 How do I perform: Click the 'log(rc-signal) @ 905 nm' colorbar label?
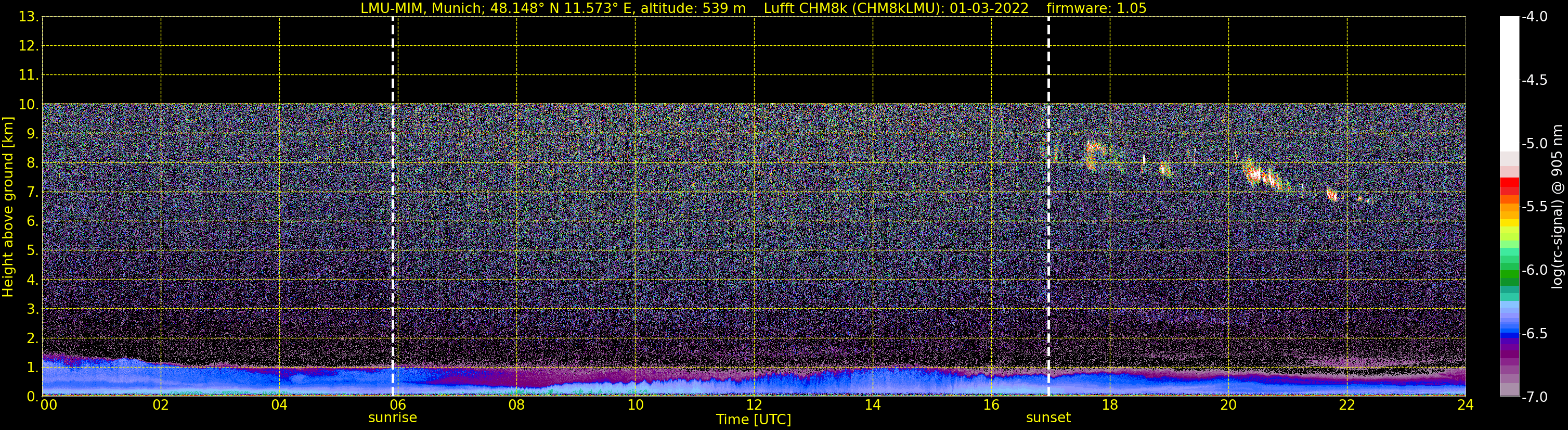tap(1557, 207)
